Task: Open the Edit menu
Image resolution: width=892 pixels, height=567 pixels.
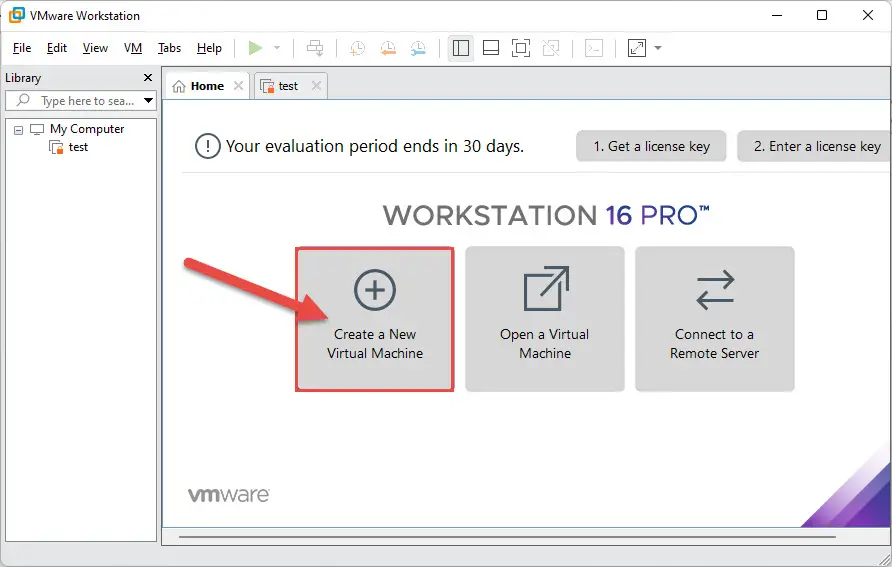Action: pos(56,48)
